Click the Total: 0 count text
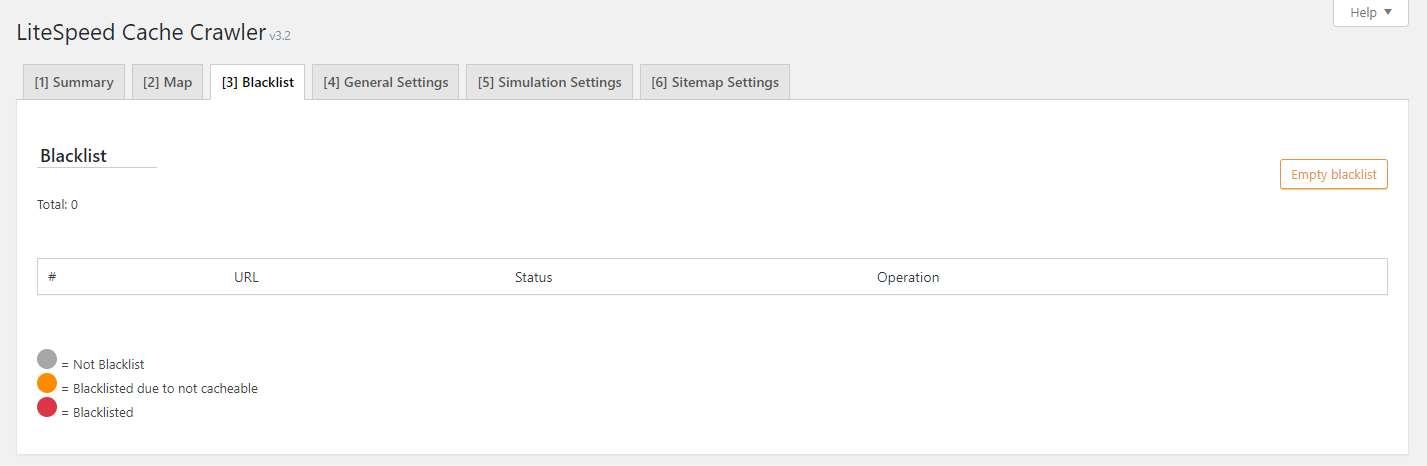Screen dimensions: 1427x466 tap(57, 205)
